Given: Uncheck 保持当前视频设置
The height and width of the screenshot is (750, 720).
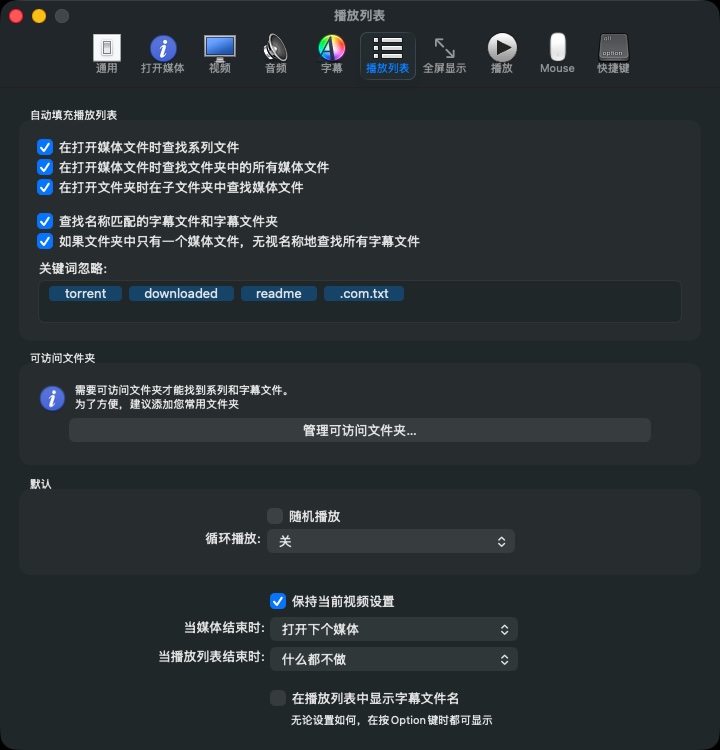Looking at the screenshot, I should (278, 601).
